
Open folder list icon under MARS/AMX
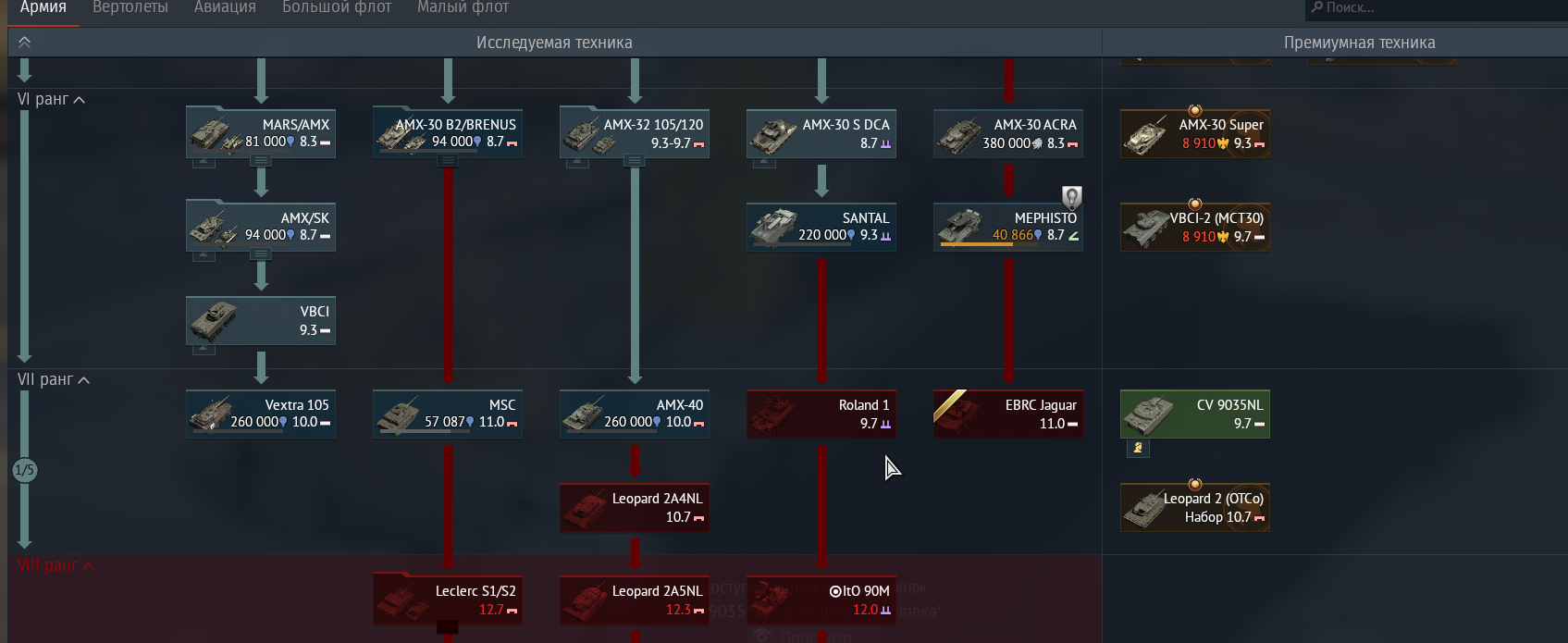261,161
